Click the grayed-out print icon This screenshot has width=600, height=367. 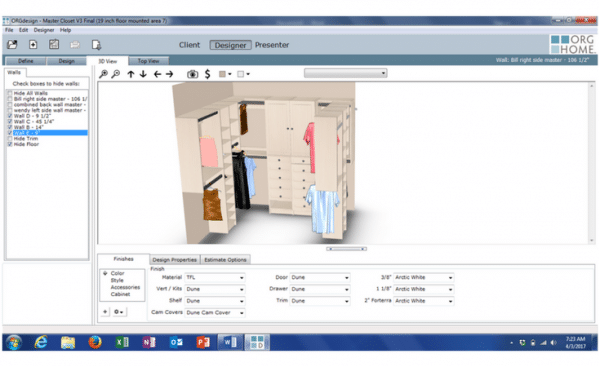(75, 45)
